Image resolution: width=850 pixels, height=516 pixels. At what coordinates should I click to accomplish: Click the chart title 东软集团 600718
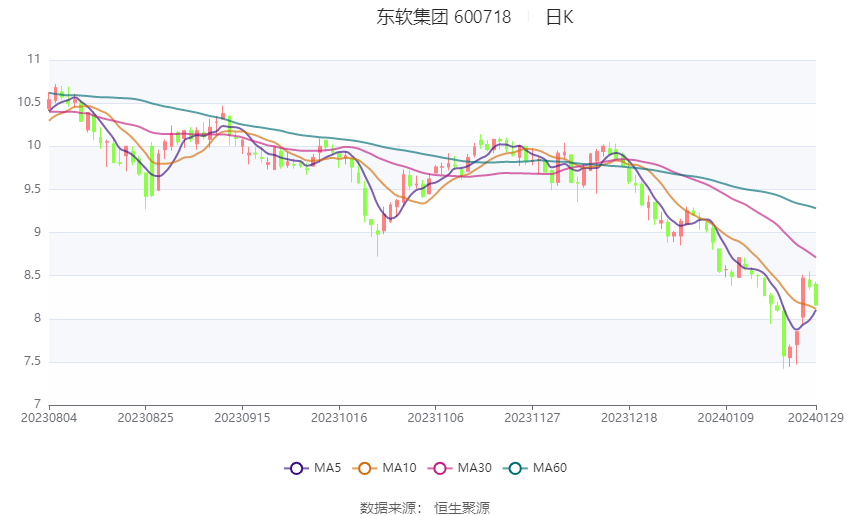click(443, 17)
